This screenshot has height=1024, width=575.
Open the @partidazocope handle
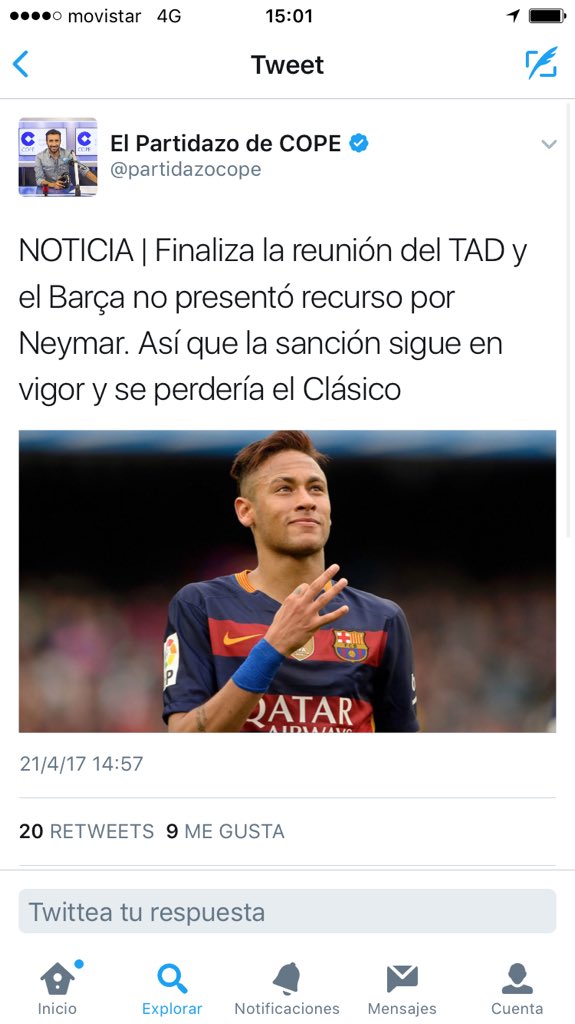[186, 169]
